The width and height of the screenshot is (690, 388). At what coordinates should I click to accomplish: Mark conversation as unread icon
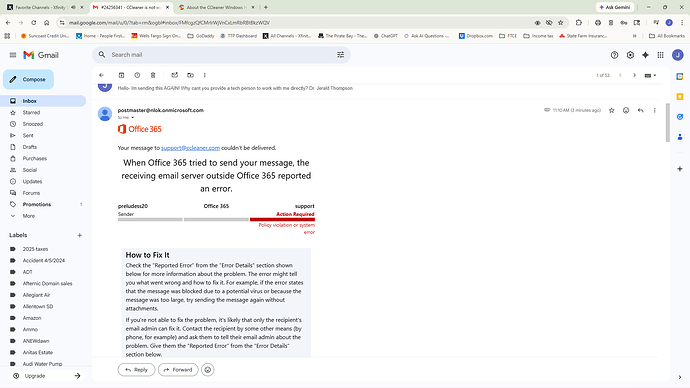coord(175,75)
